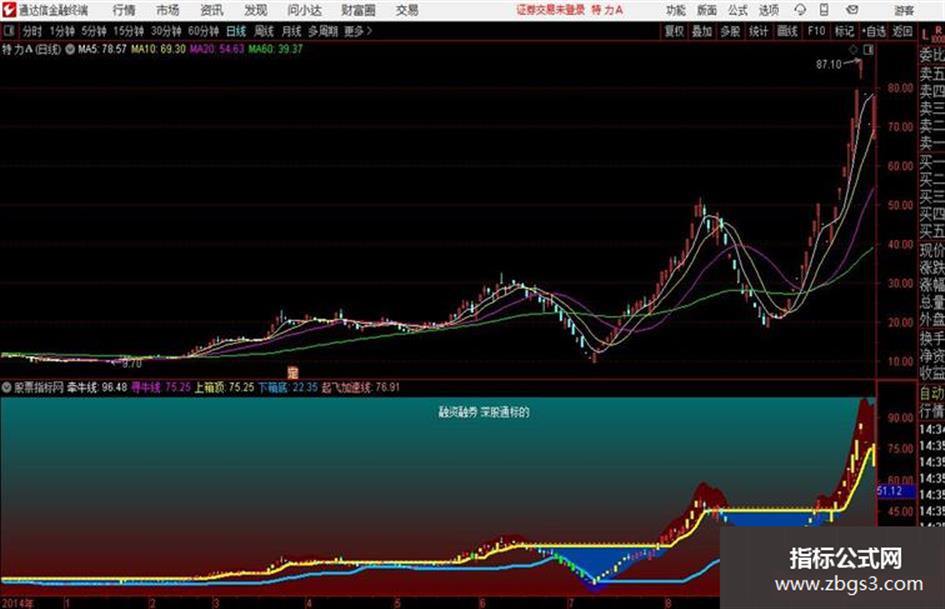
Task: Click the 游客 guest account label
Action: [x=904, y=10]
